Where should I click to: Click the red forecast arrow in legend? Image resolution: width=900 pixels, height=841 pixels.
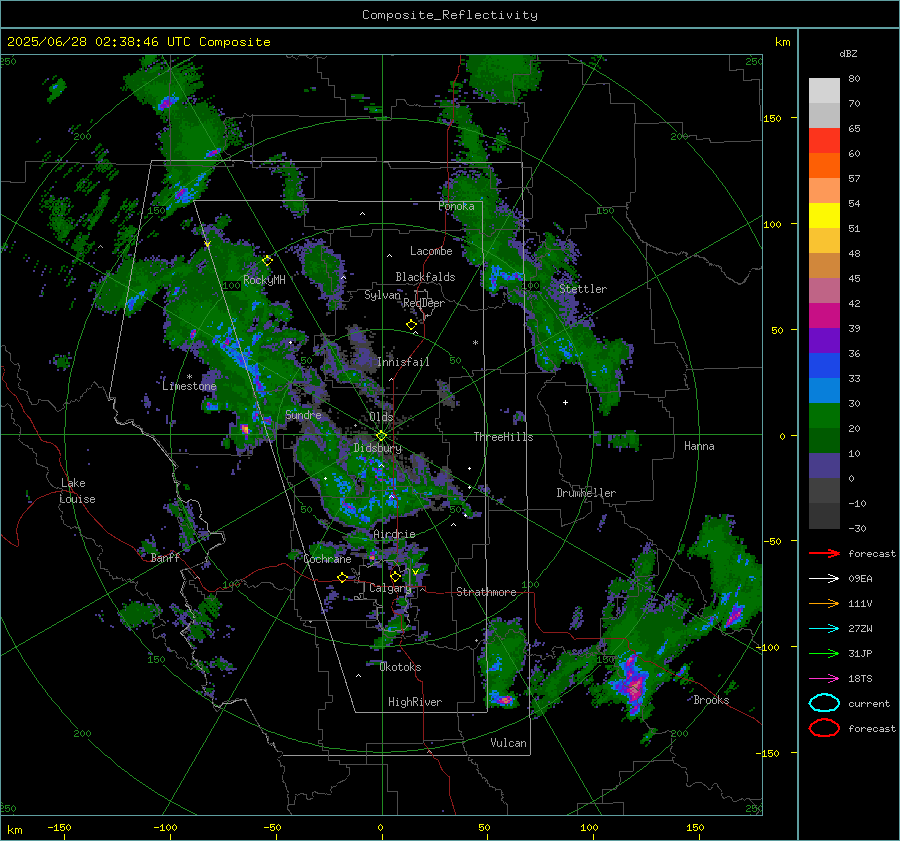point(824,553)
